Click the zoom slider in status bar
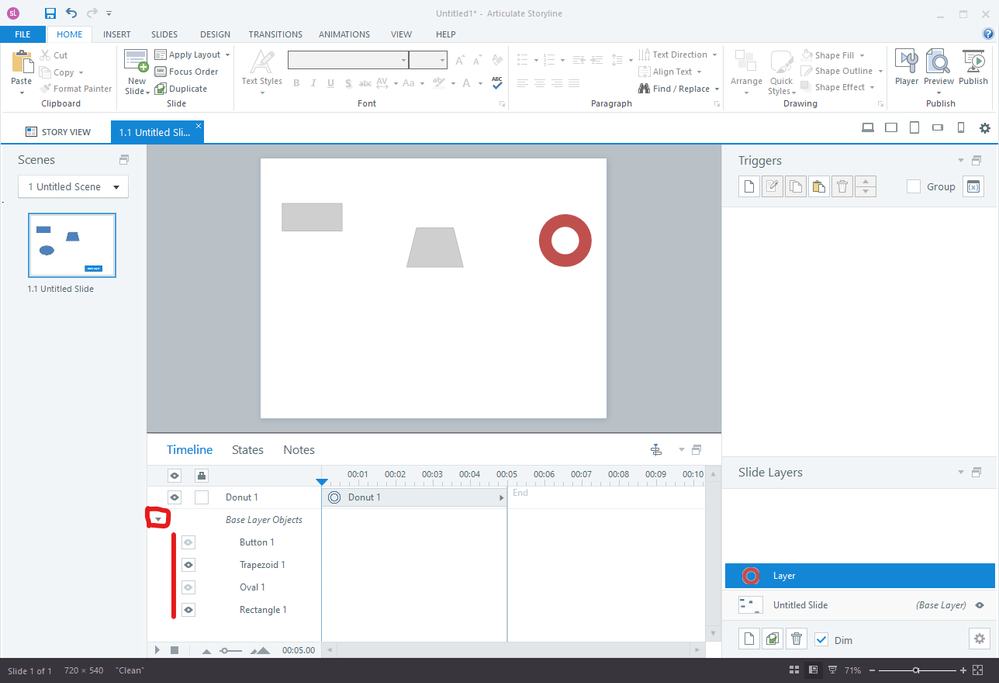The image size is (999, 683). coord(915,670)
